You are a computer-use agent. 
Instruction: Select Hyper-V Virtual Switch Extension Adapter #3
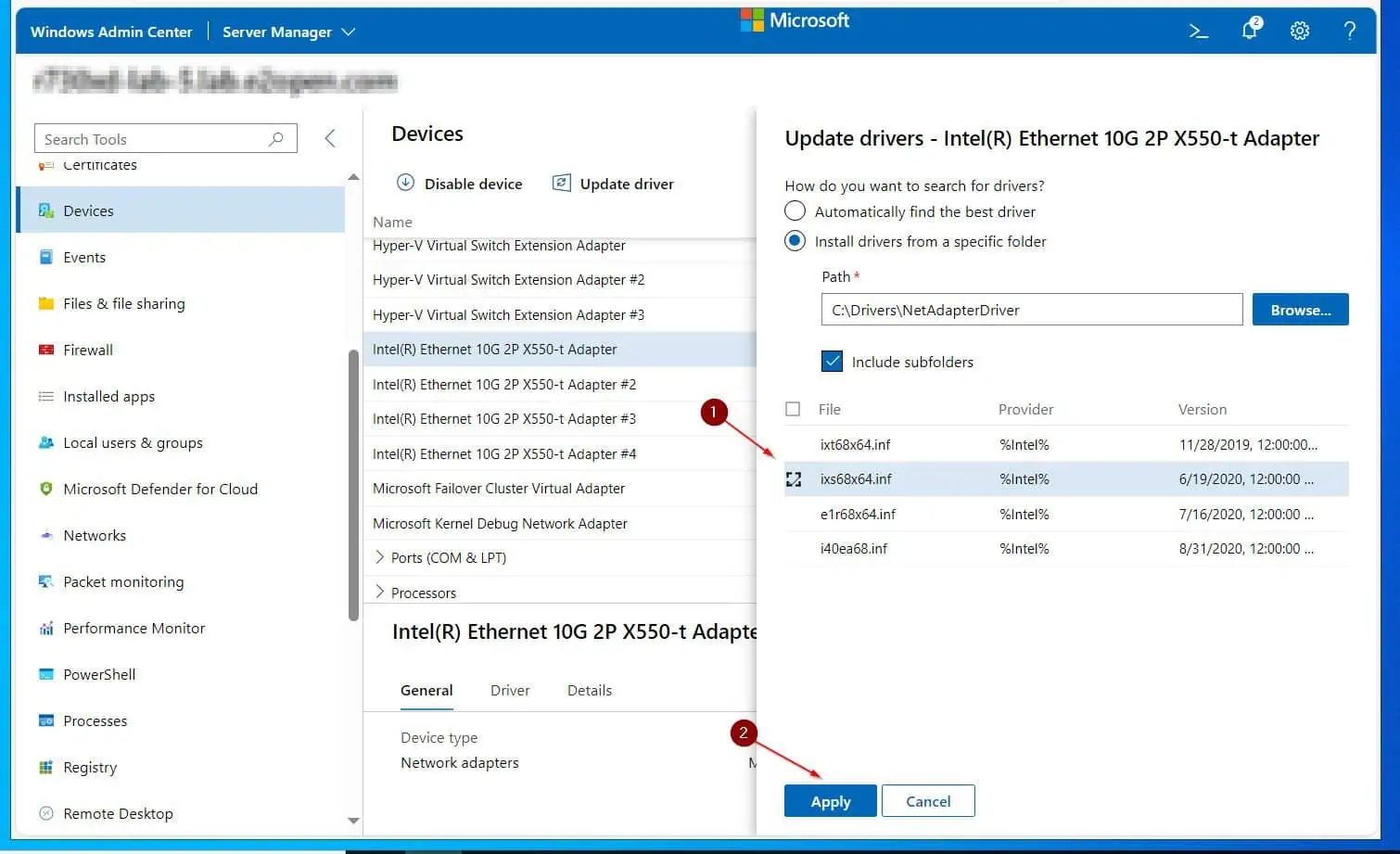(560, 314)
